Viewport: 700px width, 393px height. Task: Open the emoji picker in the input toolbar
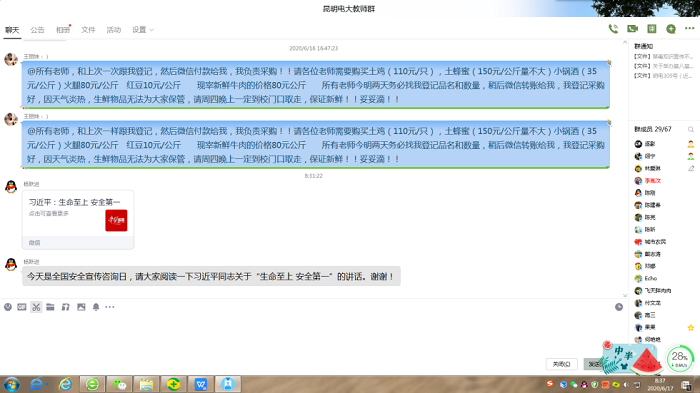tap(8, 307)
